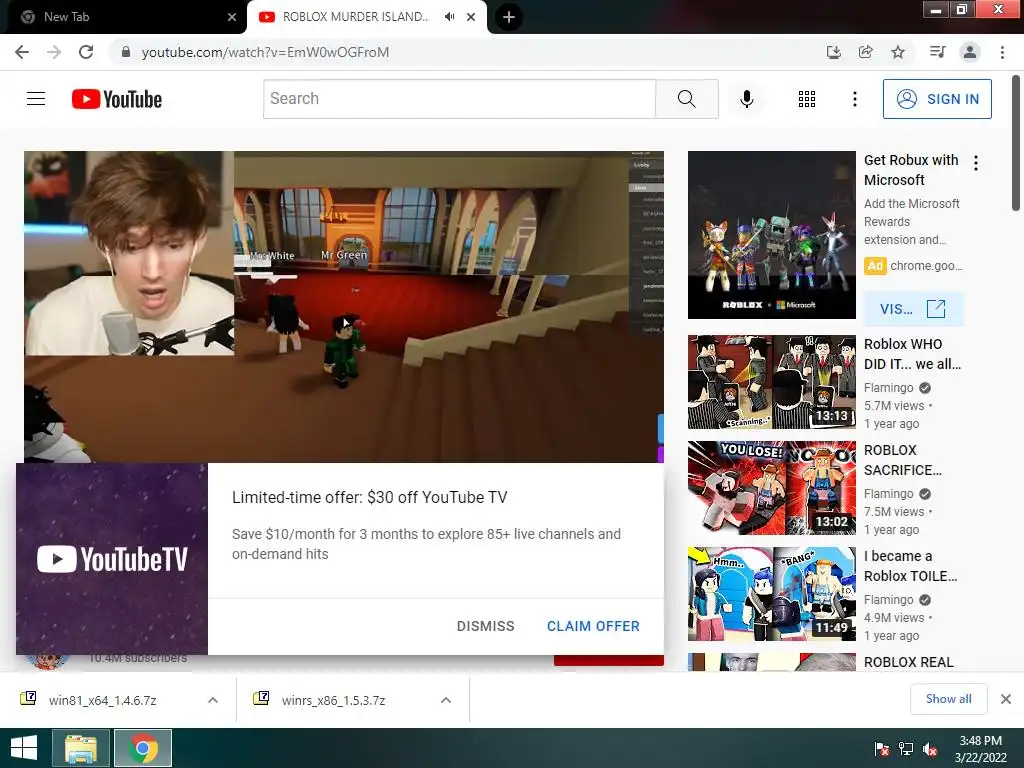1024x768 pixels.
Task: Open the Chrome profile avatar
Action: coord(970,52)
